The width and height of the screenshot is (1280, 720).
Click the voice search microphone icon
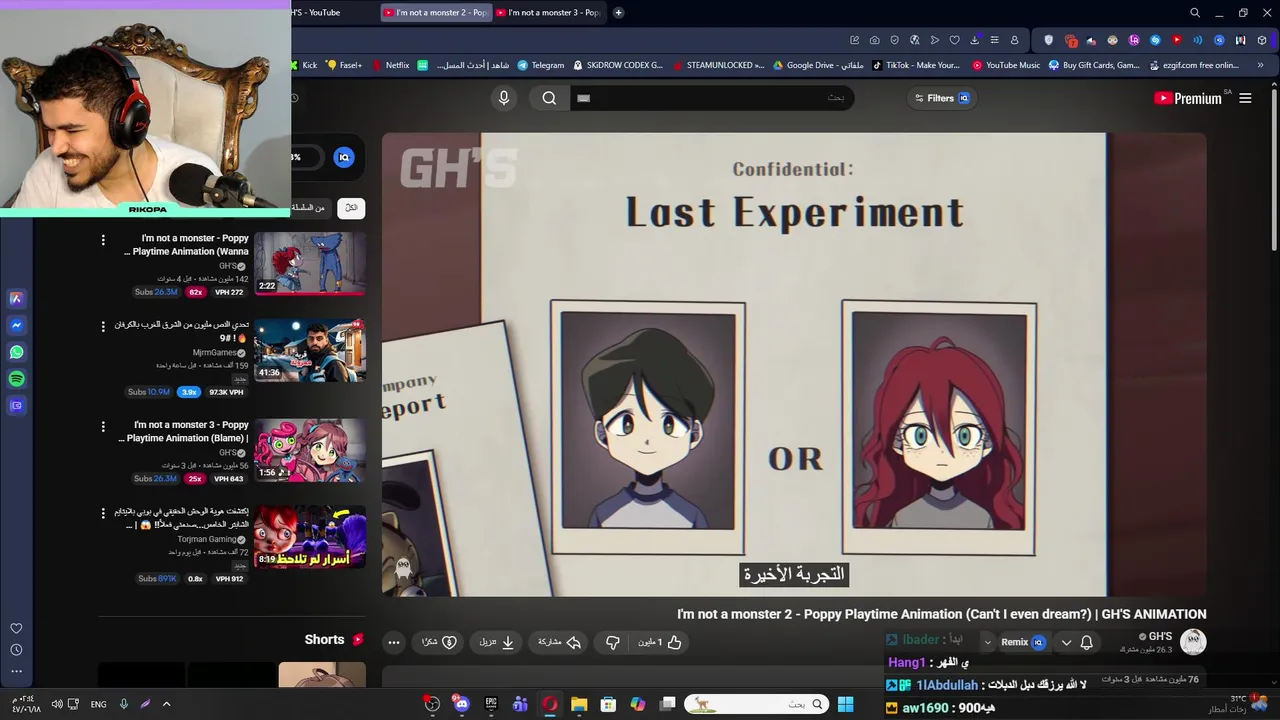pos(504,98)
